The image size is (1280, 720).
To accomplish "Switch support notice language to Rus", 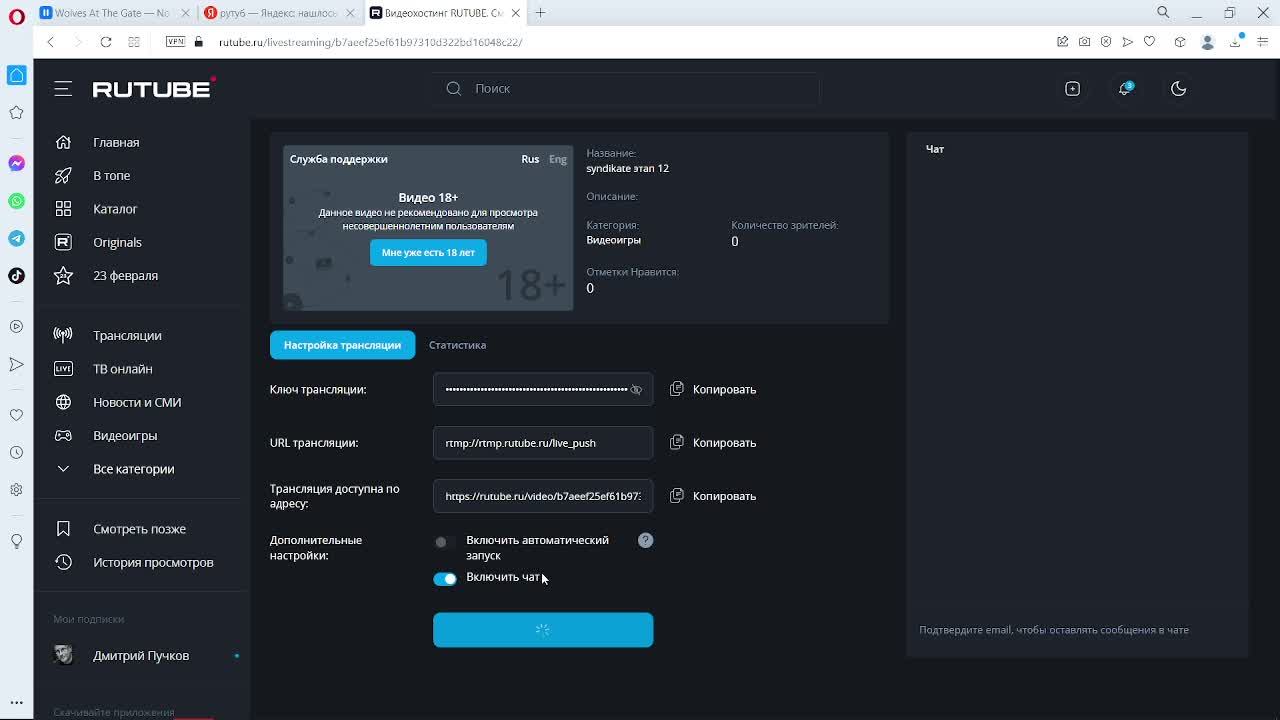I will pyautogui.click(x=530, y=159).
